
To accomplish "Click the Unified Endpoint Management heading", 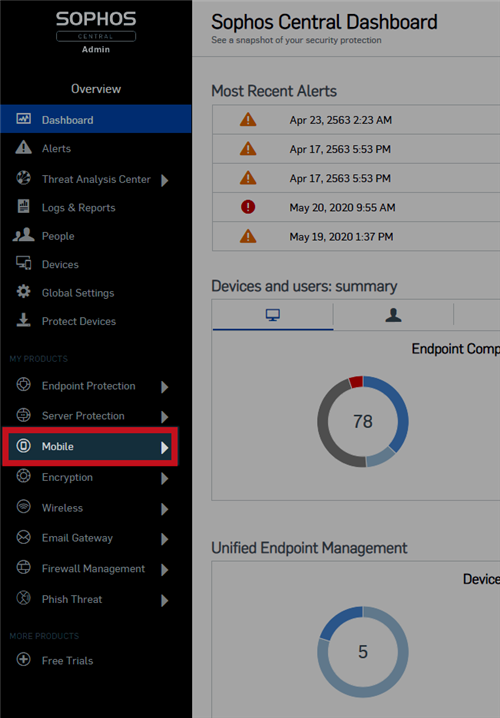I will click(x=309, y=548).
